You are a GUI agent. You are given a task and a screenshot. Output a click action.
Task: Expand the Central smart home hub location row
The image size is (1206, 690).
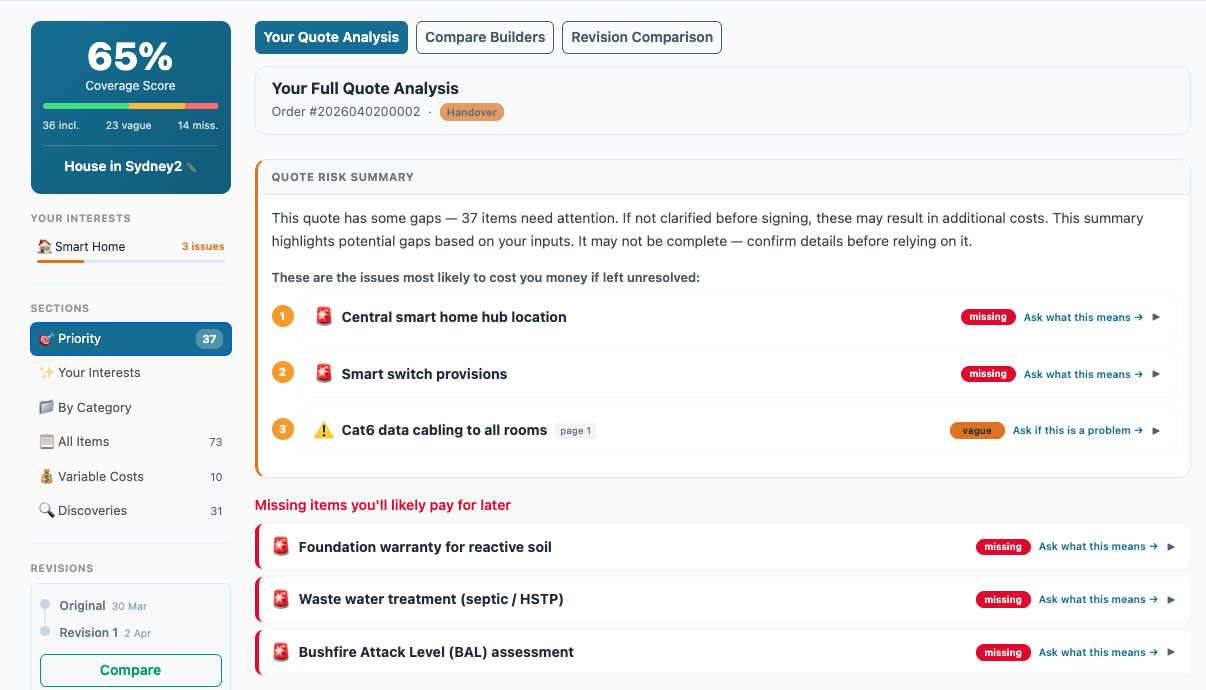[x=1156, y=317]
